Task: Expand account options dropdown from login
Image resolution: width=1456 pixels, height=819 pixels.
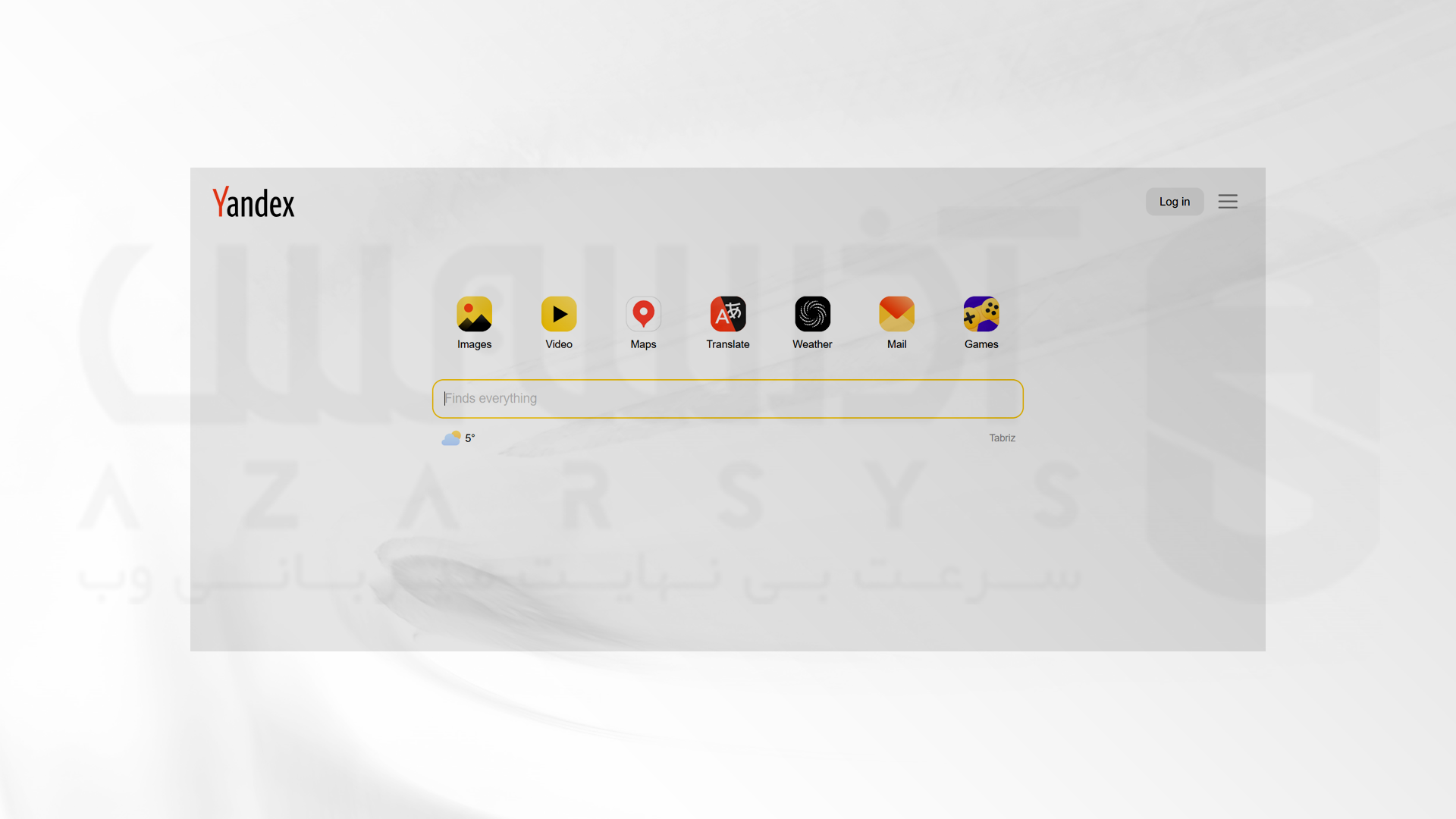Action: coord(1228,201)
